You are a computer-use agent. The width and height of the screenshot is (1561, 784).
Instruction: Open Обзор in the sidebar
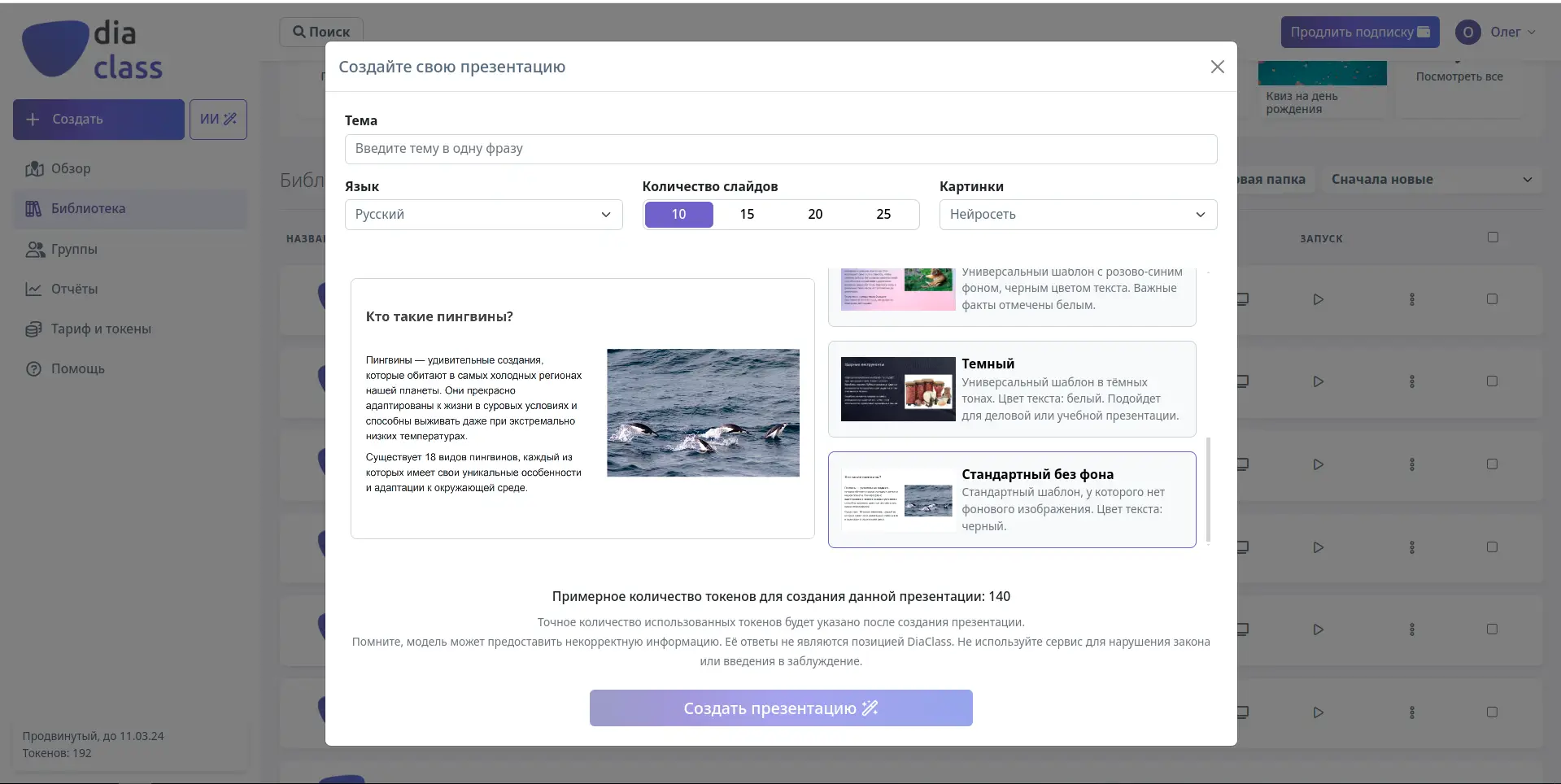coord(130,169)
